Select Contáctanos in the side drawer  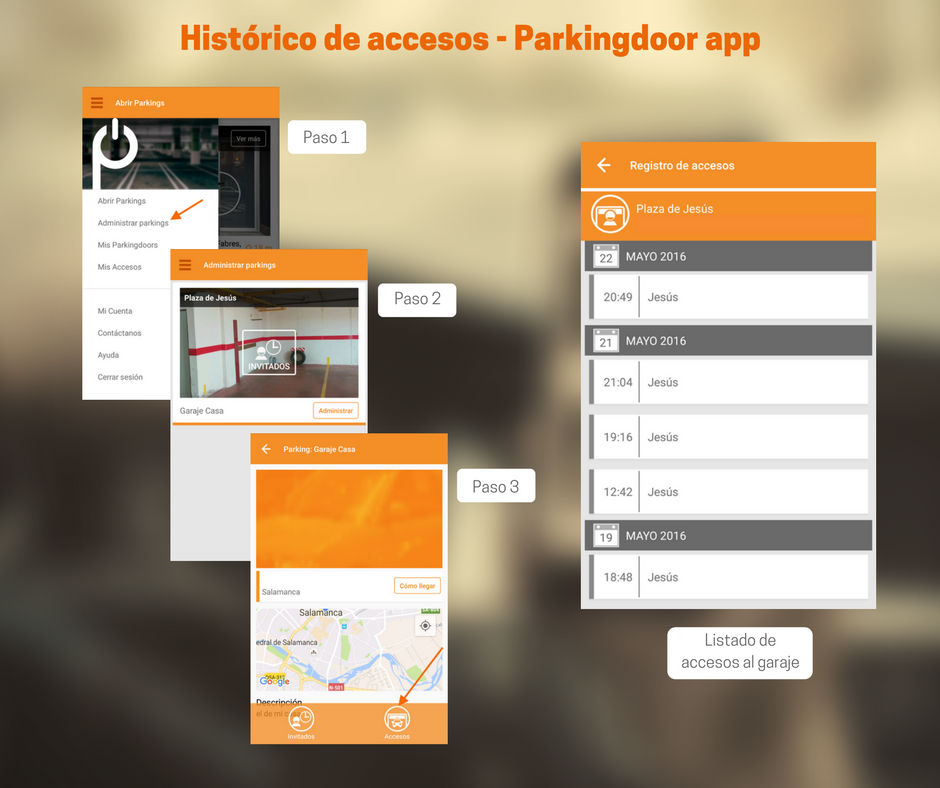[x=120, y=333]
